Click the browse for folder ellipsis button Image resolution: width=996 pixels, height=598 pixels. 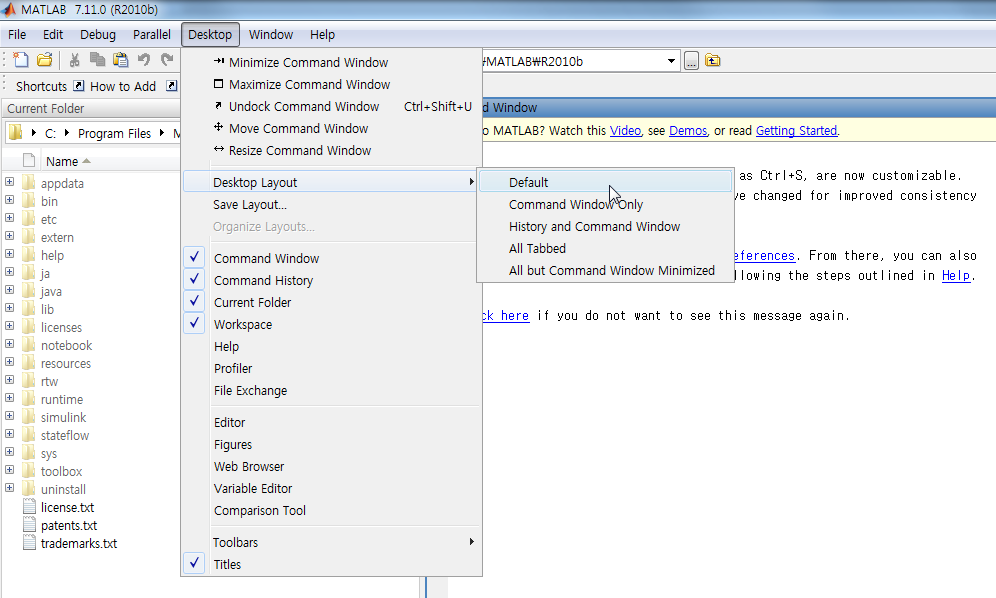coord(691,61)
